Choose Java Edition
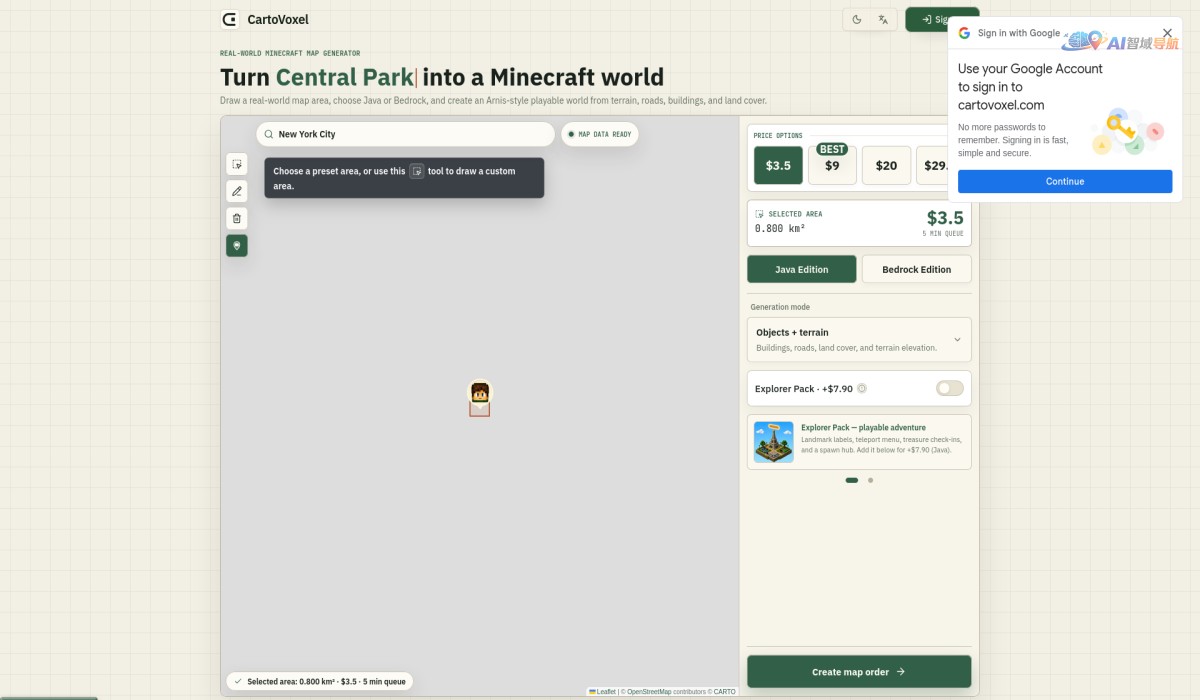1200x700 pixels. tap(802, 269)
